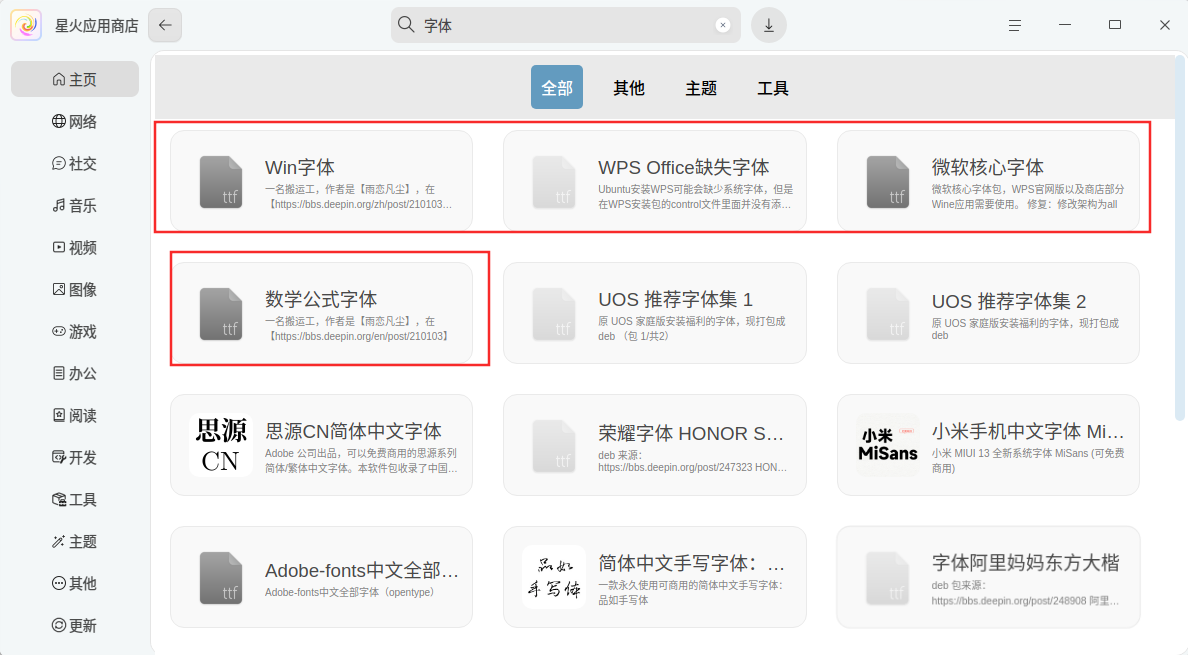
Task: Go to the 开发 category
Action: tap(75, 457)
